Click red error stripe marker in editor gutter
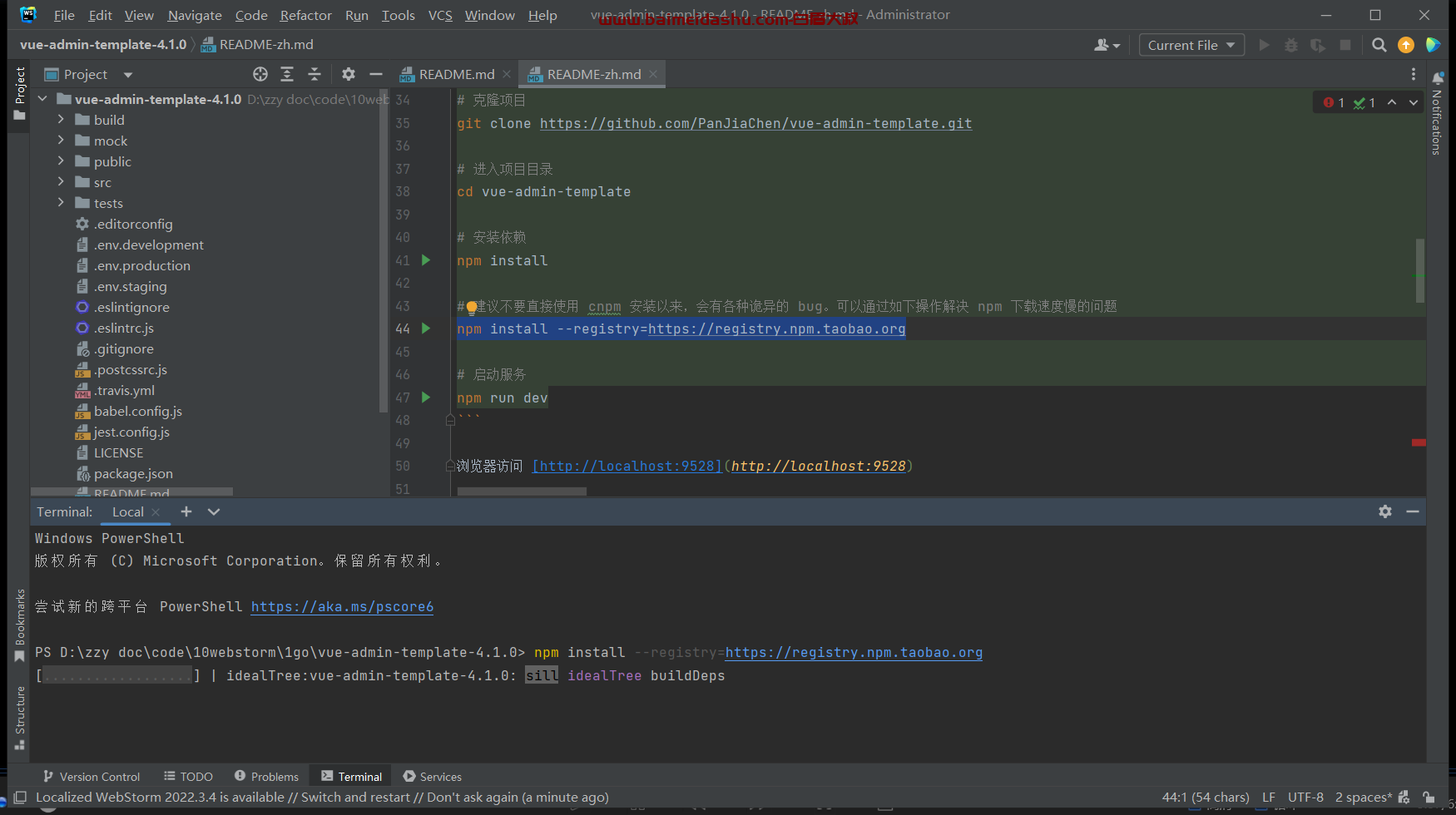 coord(1419,442)
